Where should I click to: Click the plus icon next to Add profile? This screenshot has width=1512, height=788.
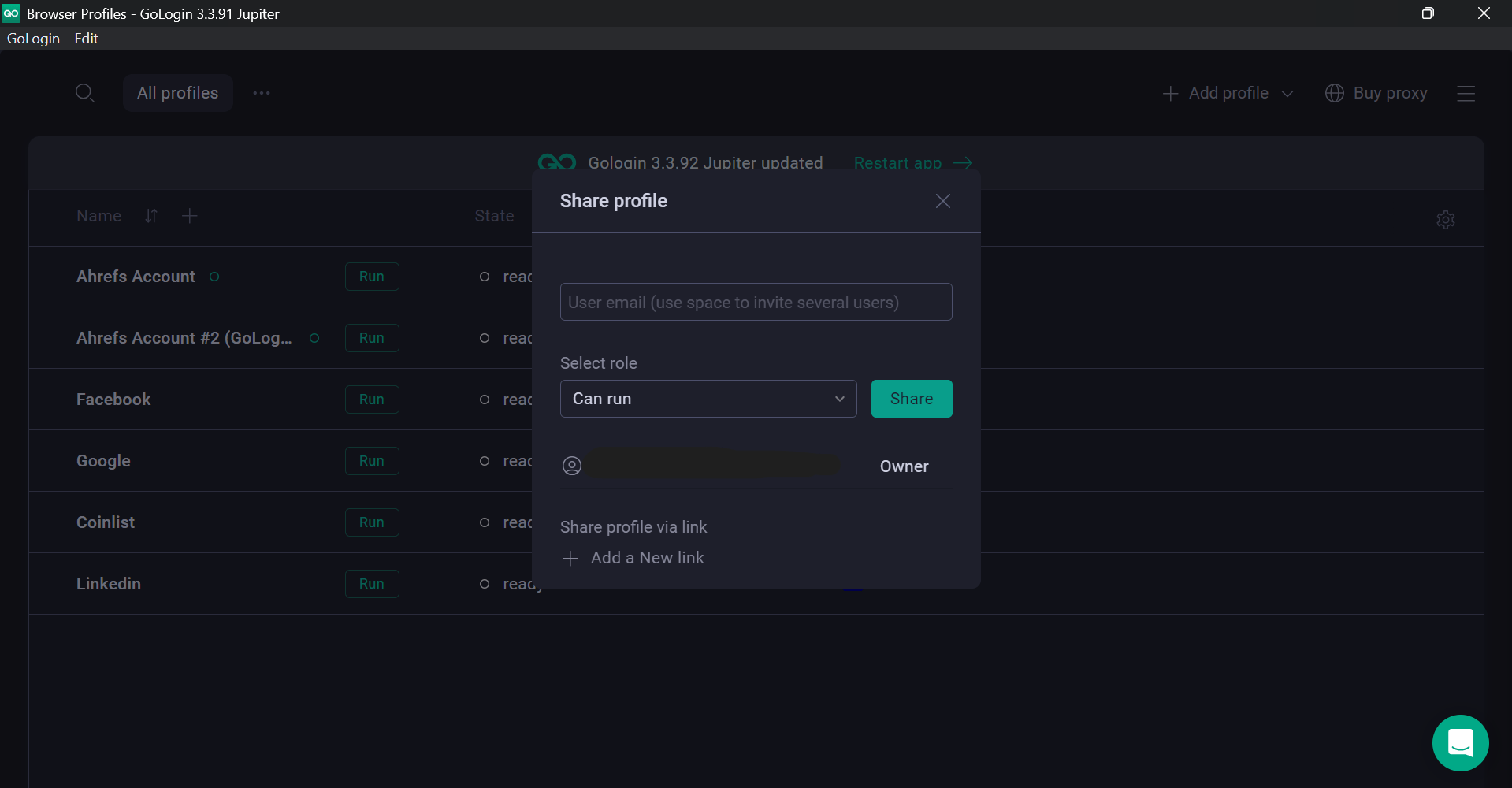(x=1170, y=94)
